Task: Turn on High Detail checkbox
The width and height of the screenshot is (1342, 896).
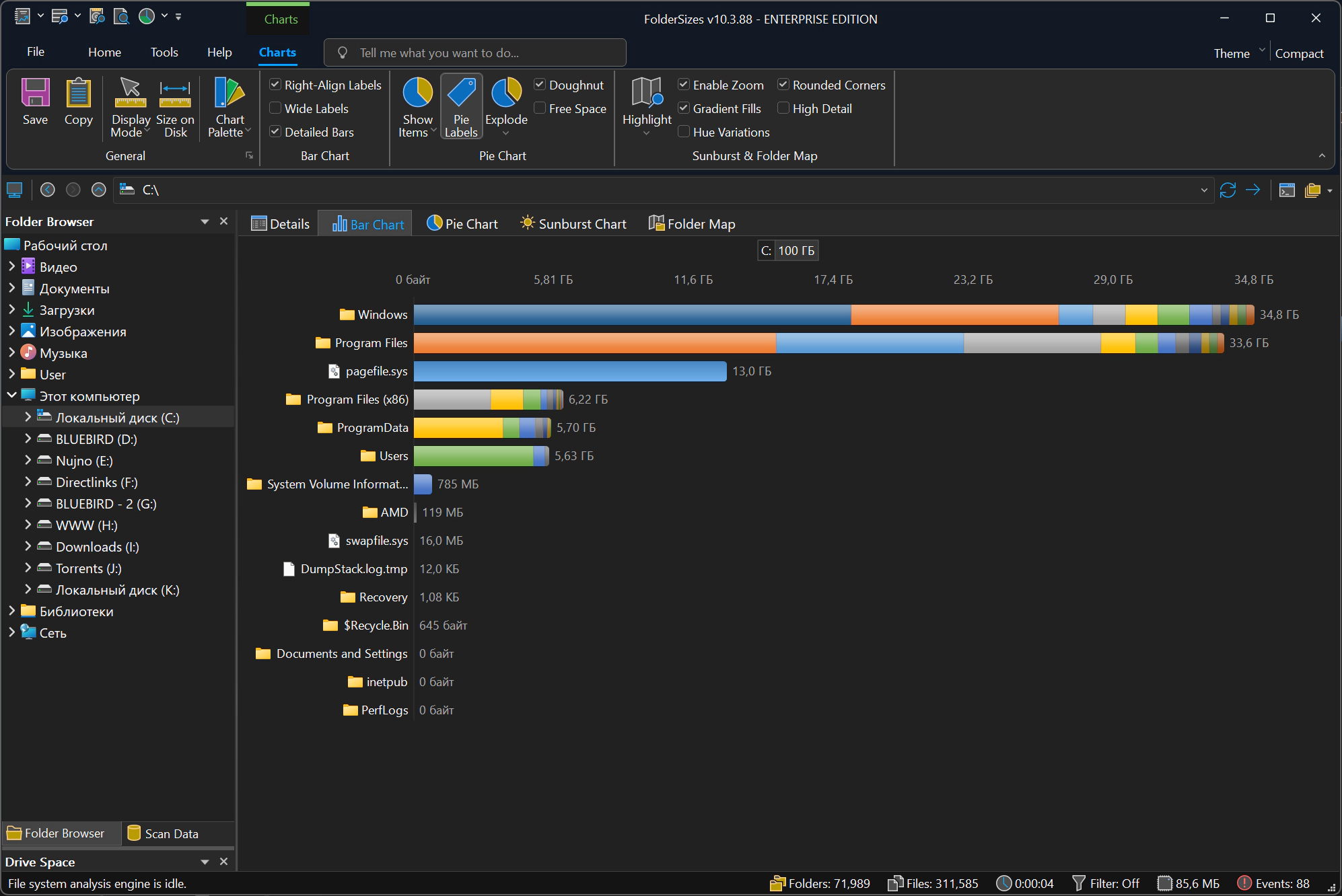Action: click(x=783, y=108)
